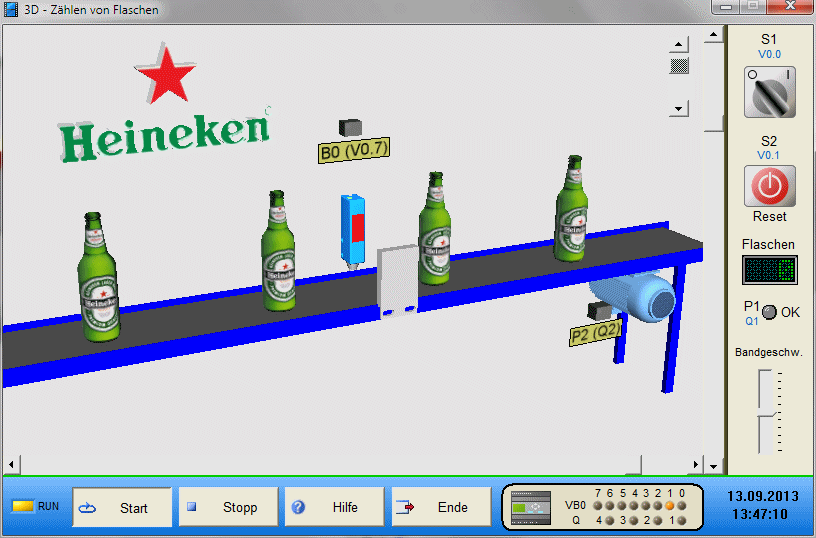The image size is (816, 538).
Task: Click the exit arrow icon on Ende
Action: coord(405,507)
